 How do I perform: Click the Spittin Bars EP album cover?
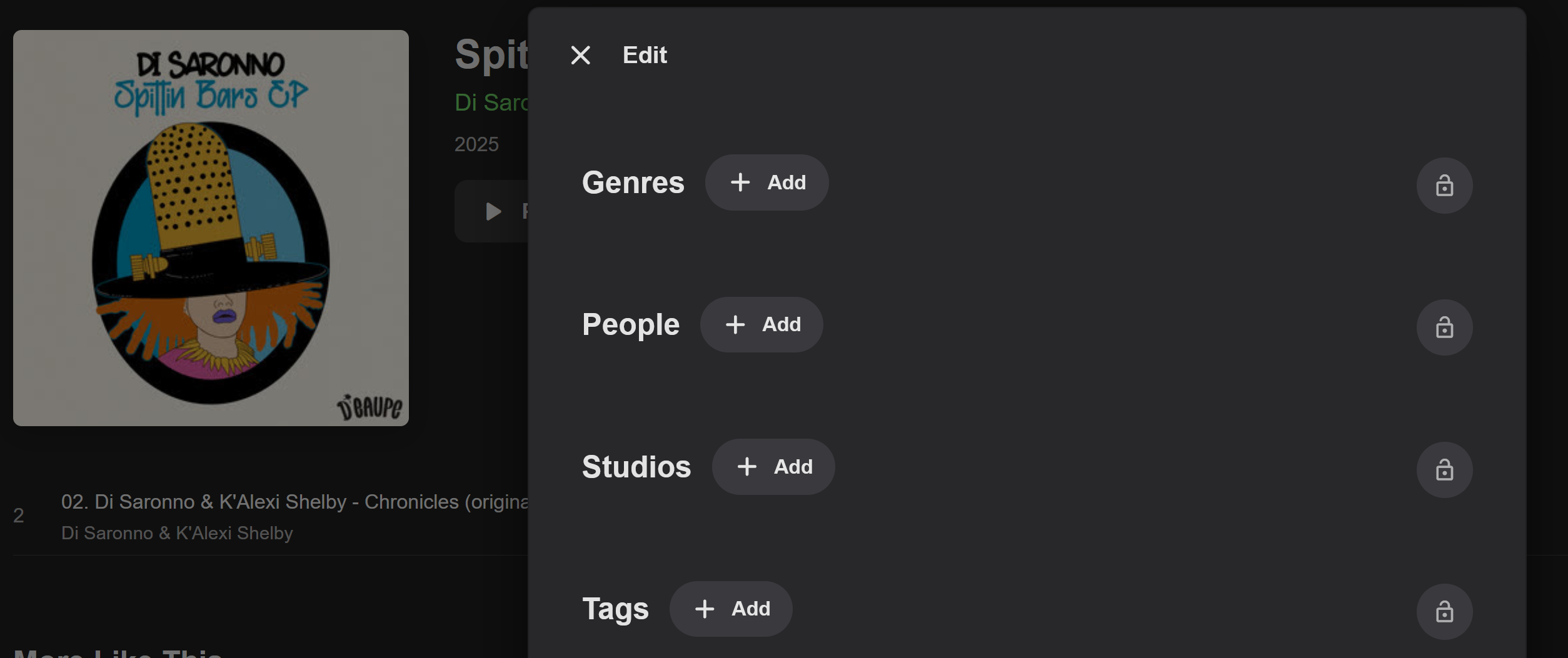click(211, 228)
